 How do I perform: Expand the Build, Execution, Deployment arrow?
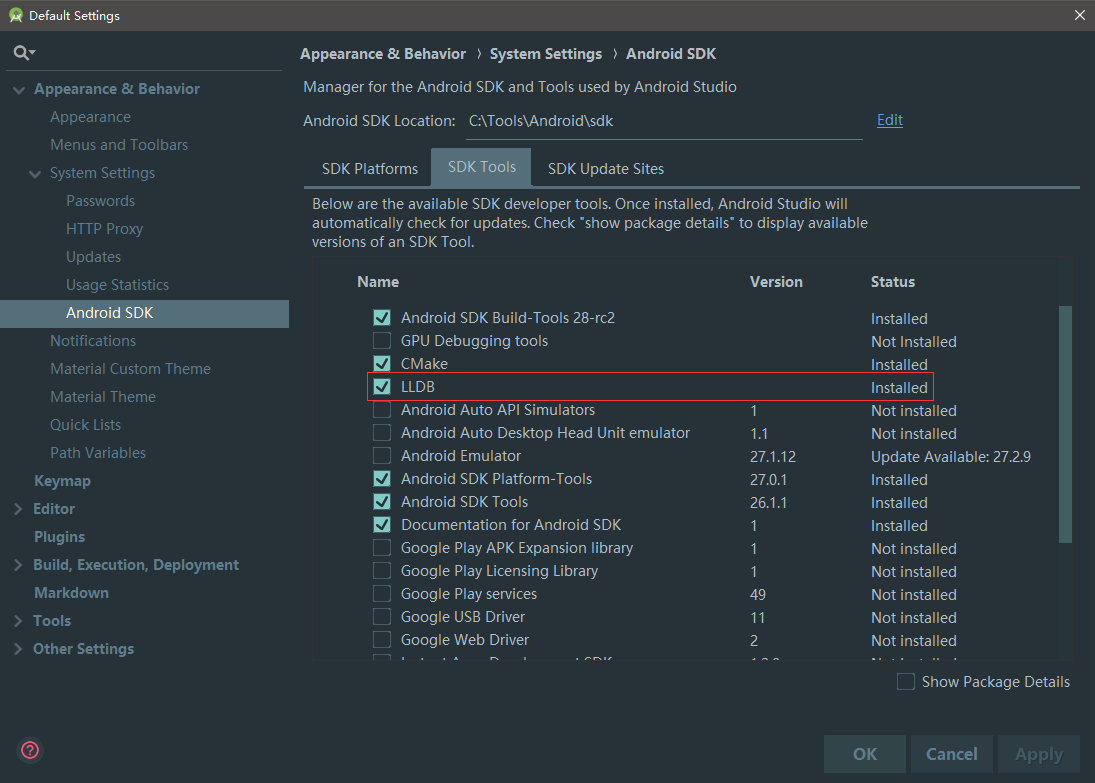coord(18,564)
